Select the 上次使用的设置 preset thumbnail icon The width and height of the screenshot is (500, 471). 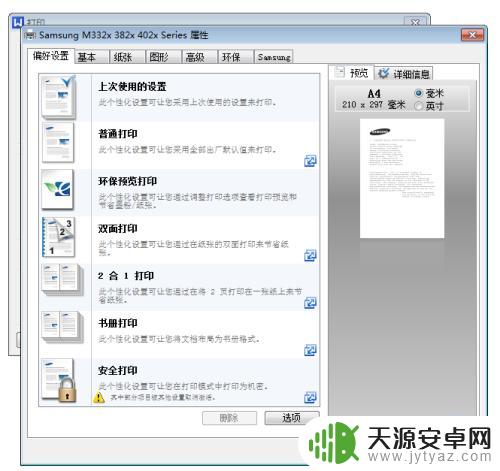(59, 97)
